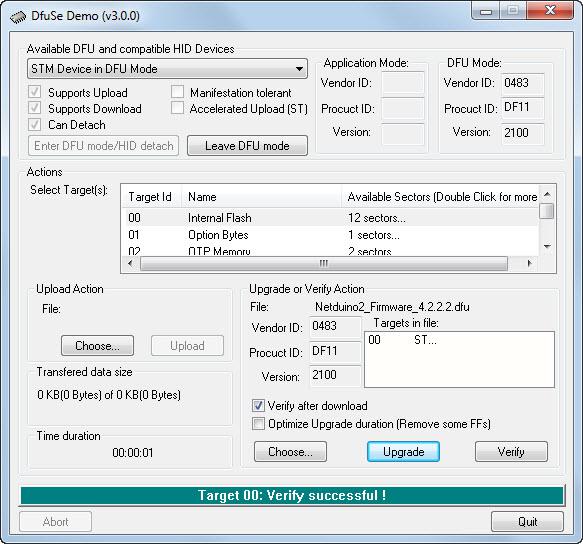Click the horizontal scrollbar left arrow
This screenshot has width=583, height=544.
click(x=131, y=264)
